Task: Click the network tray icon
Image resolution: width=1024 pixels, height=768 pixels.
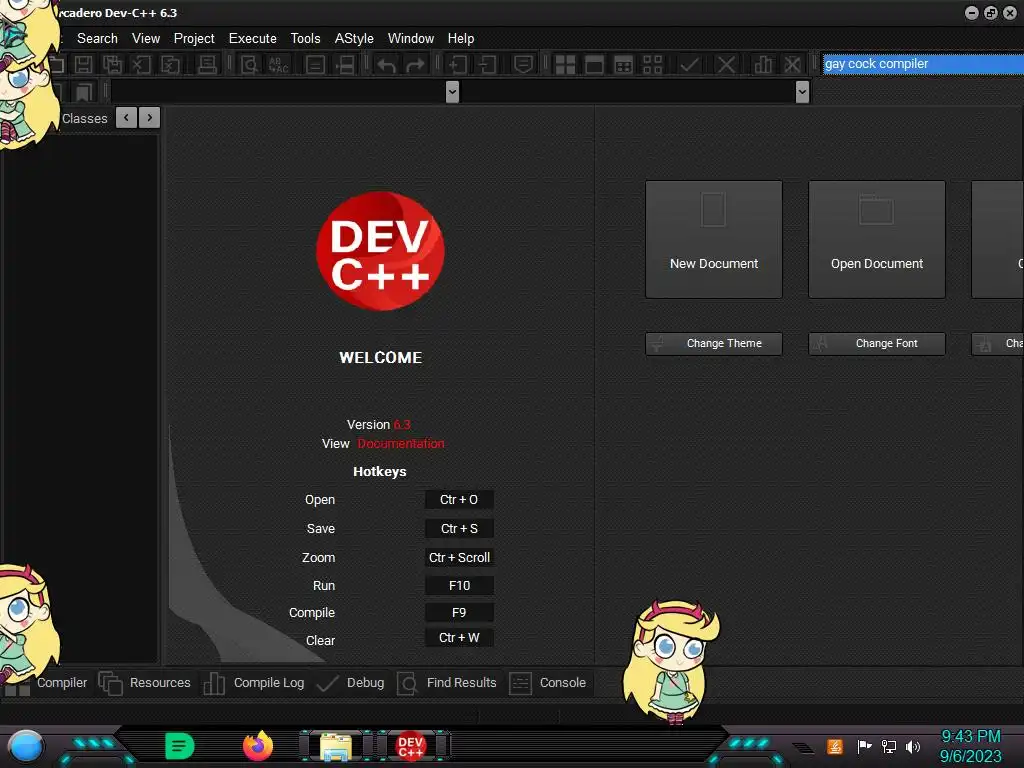Action: tap(889, 746)
